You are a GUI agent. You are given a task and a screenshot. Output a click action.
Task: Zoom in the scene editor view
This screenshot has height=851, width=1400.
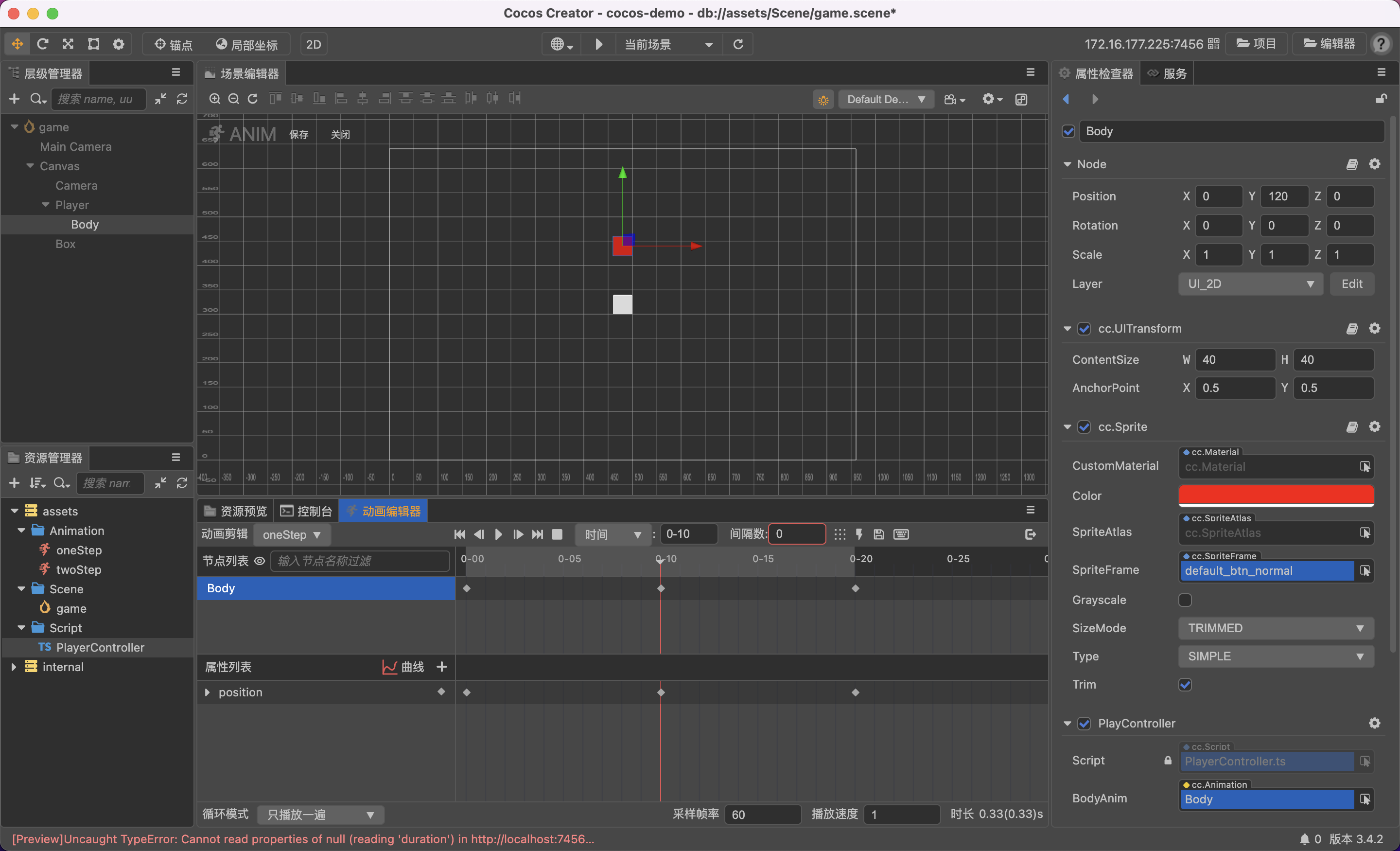[214, 99]
